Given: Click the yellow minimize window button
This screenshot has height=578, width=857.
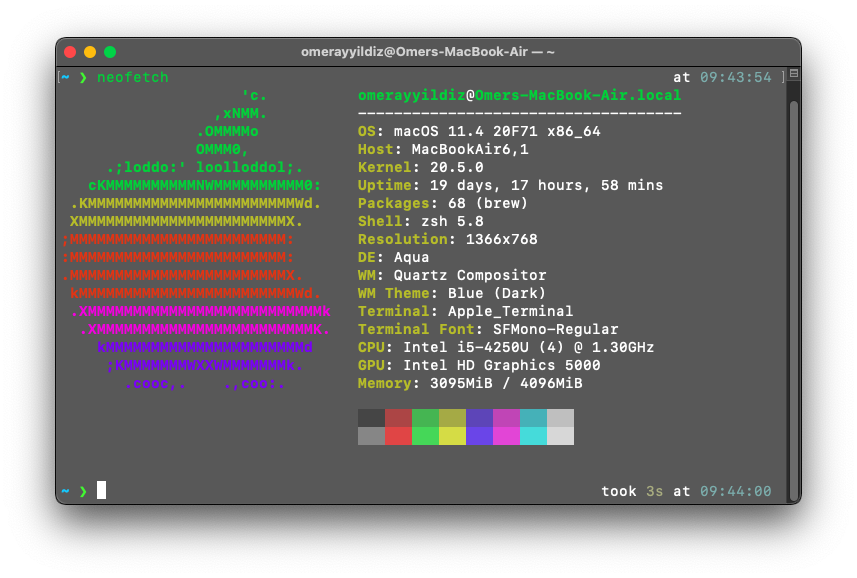Looking at the screenshot, I should tap(90, 52).
